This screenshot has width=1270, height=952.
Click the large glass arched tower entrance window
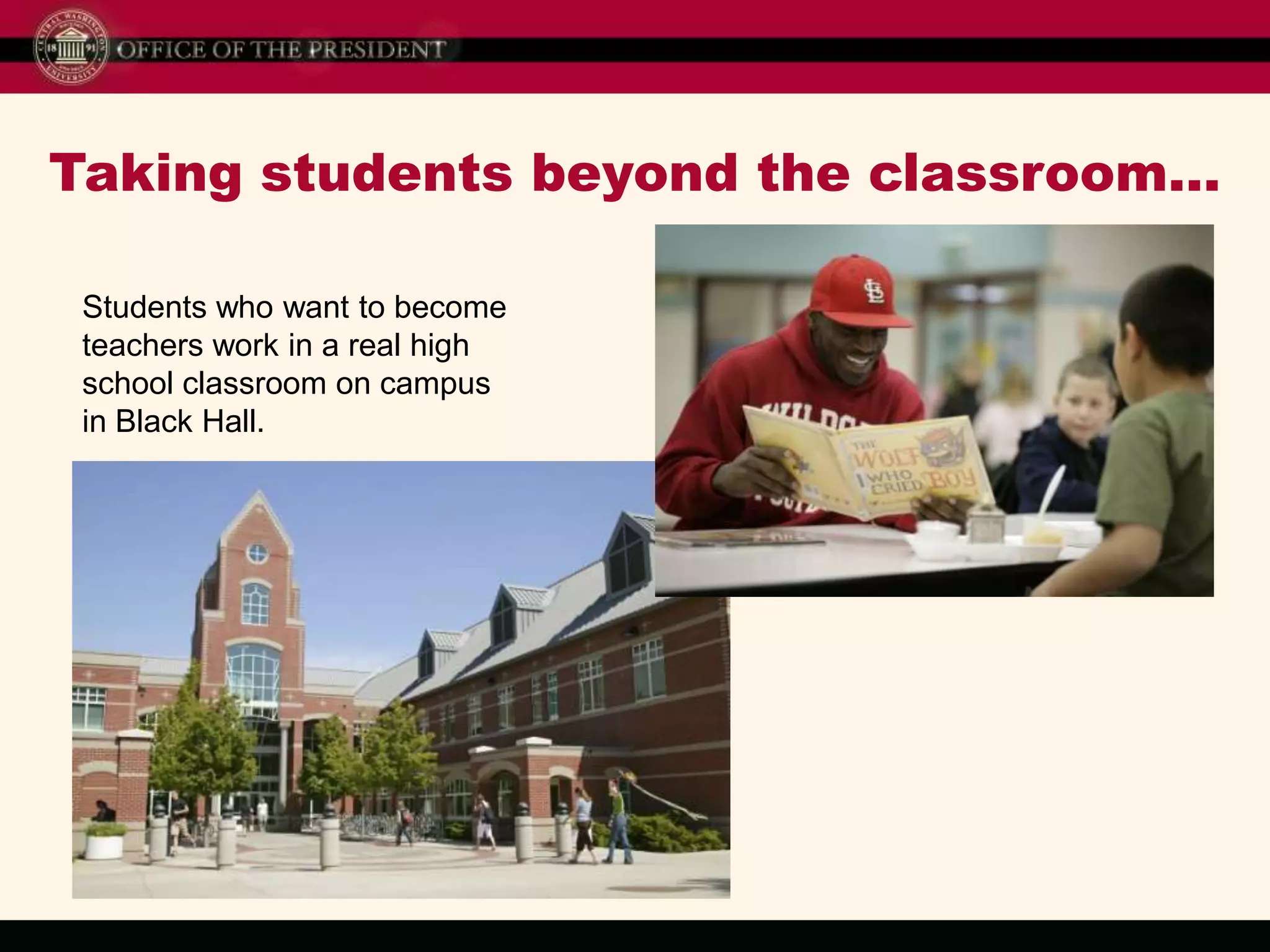pyautogui.click(x=254, y=679)
